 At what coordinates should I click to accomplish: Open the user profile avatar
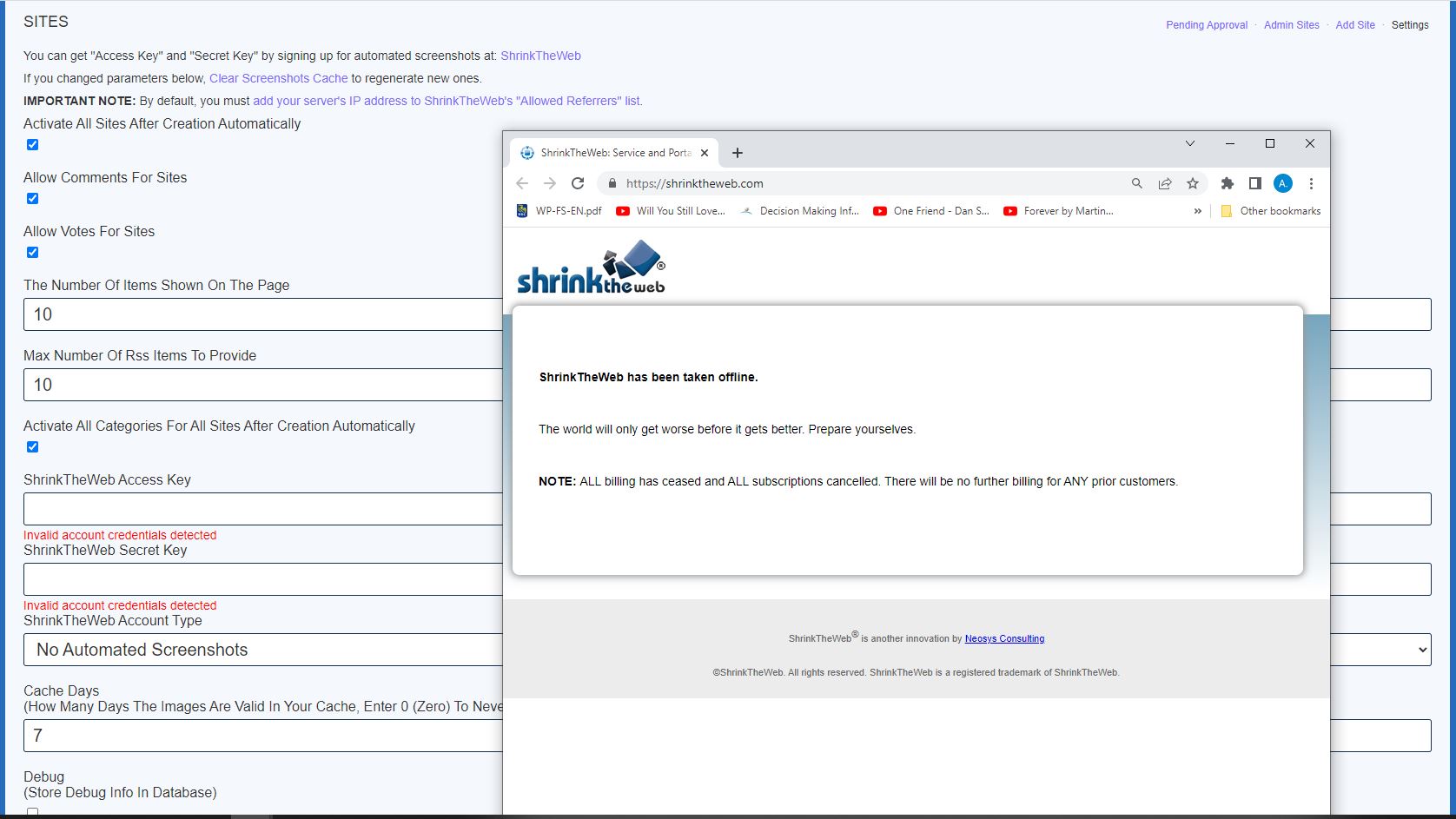click(x=1283, y=183)
